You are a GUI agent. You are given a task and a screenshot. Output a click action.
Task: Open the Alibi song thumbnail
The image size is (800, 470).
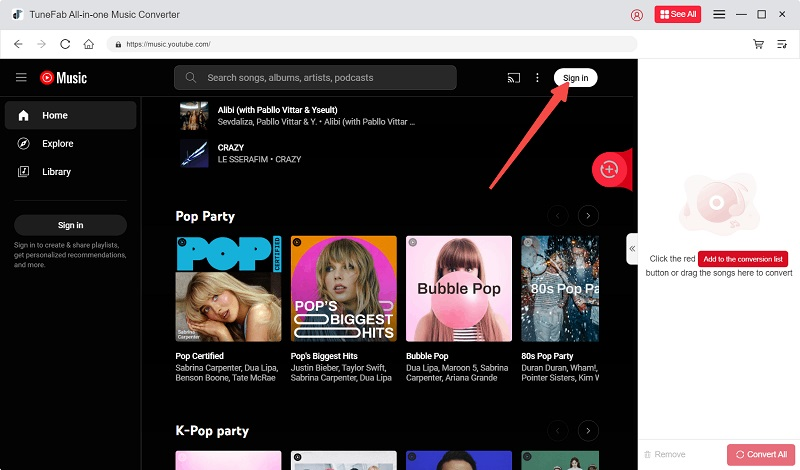click(x=194, y=116)
